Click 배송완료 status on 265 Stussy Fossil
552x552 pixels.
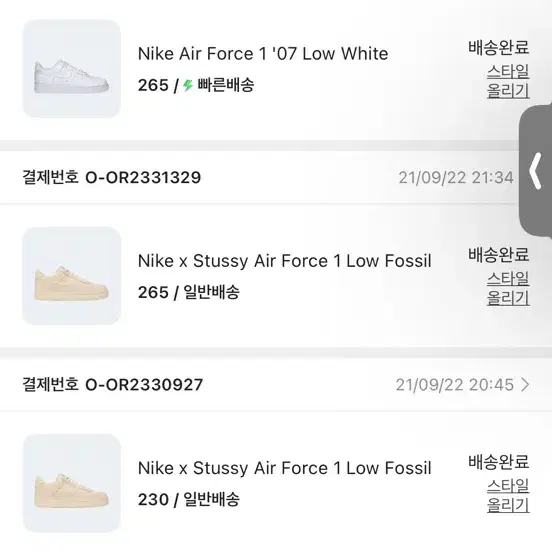(498, 255)
